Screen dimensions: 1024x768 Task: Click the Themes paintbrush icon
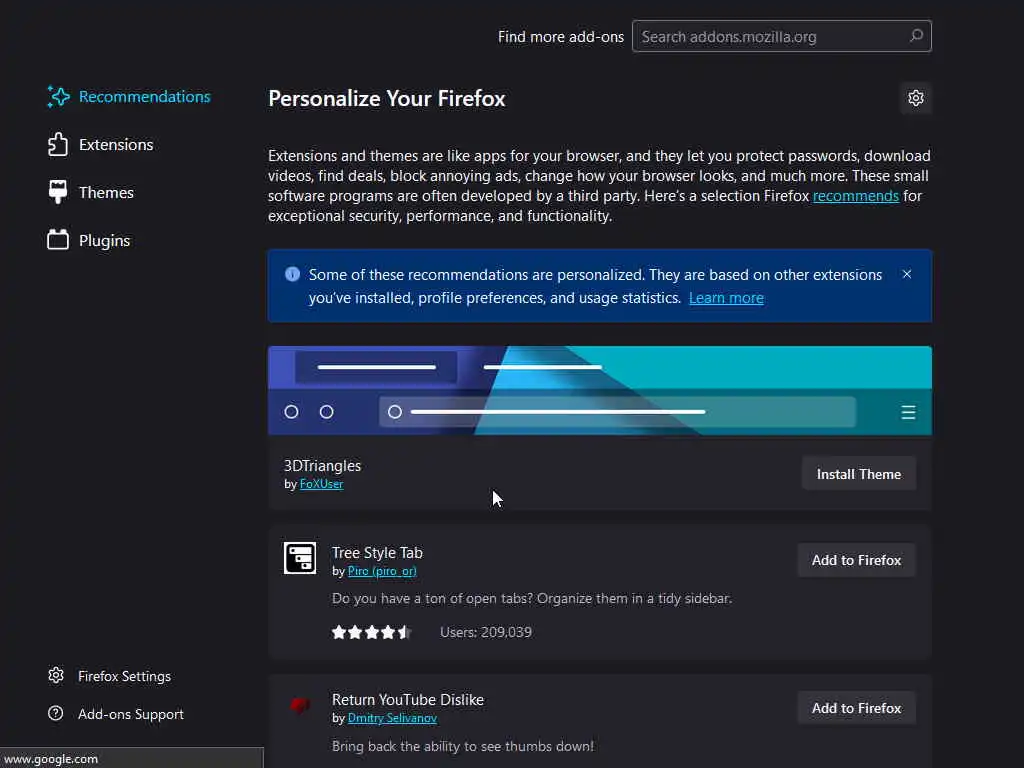[x=58, y=192]
